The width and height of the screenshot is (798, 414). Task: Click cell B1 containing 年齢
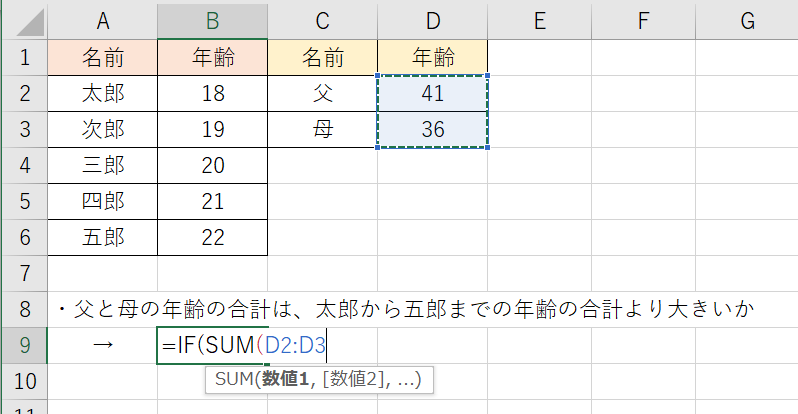tap(213, 58)
